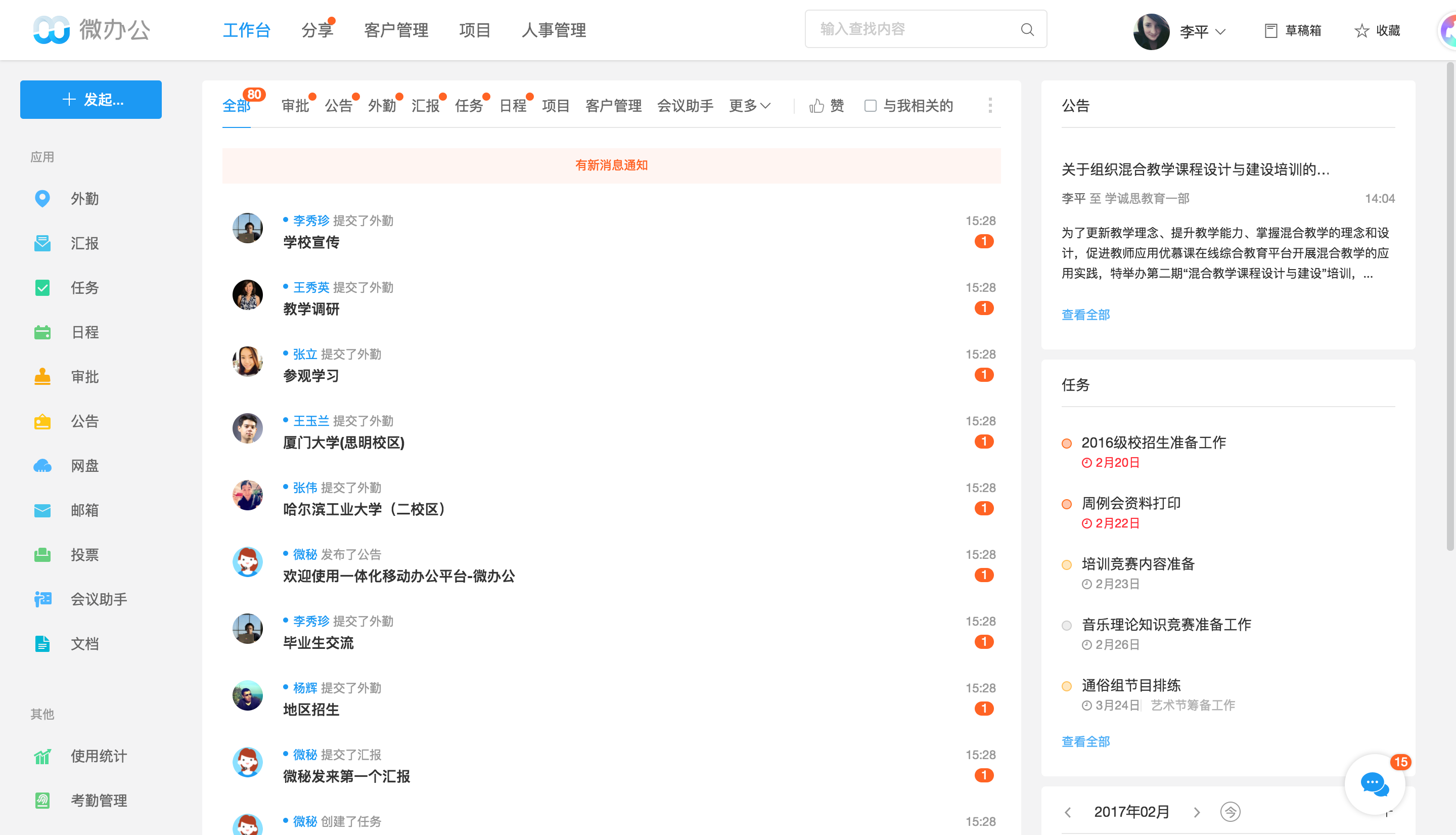Switch to the 公告 feed tab
The height and width of the screenshot is (835, 1456).
[x=338, y=106]
